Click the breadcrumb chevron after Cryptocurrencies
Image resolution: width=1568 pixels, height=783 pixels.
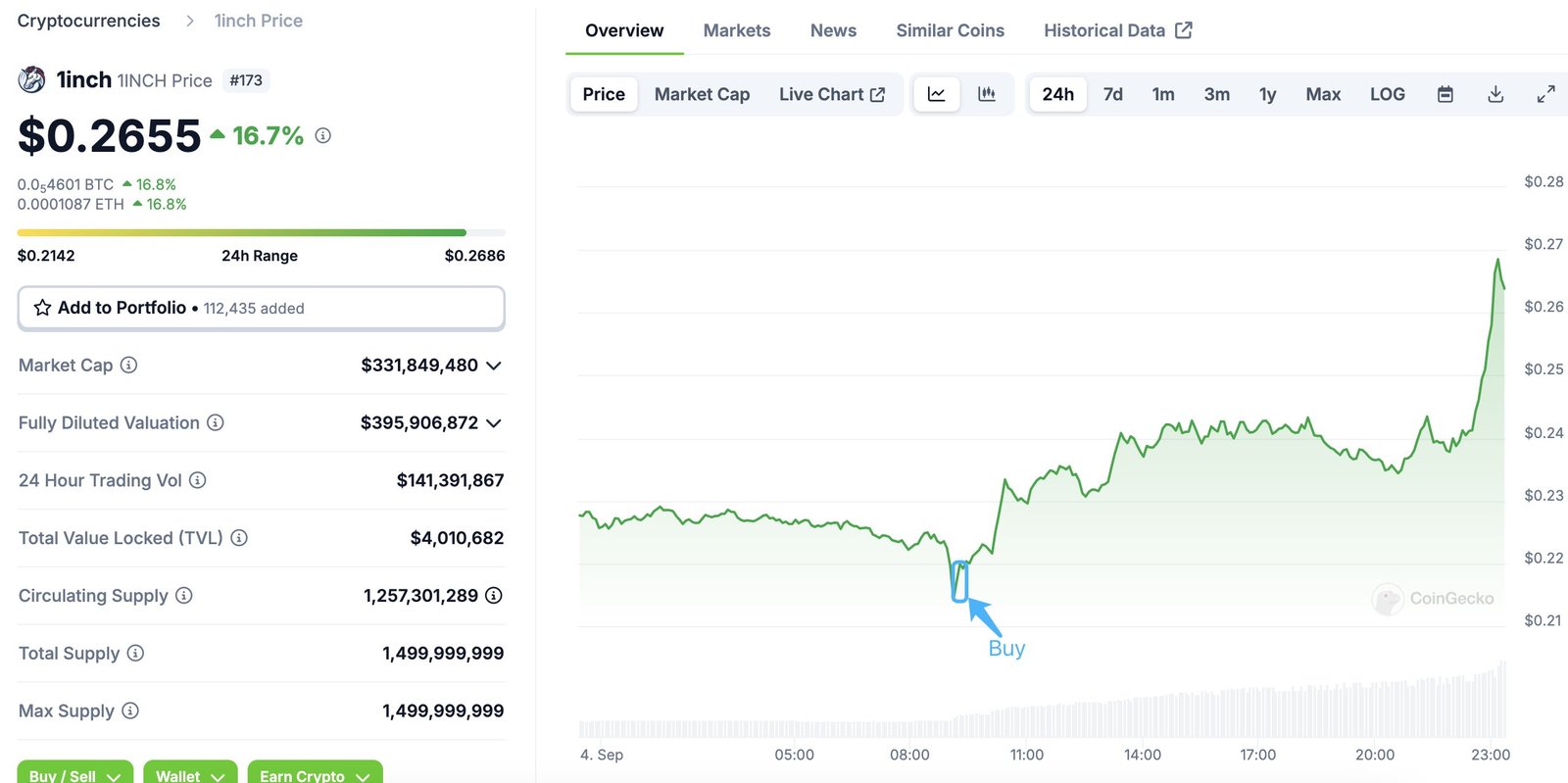[189, 21]
